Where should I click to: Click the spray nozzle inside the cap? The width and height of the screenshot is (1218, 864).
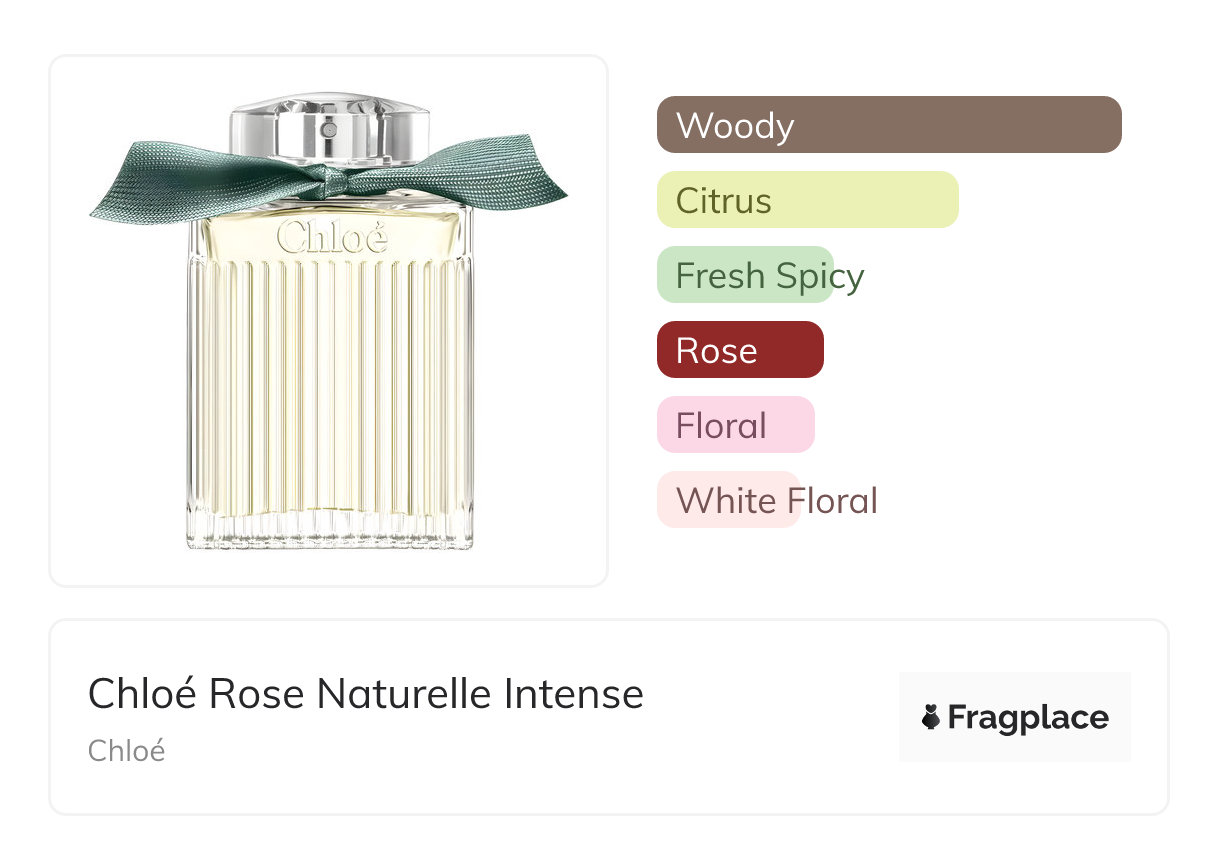point(329,129)
